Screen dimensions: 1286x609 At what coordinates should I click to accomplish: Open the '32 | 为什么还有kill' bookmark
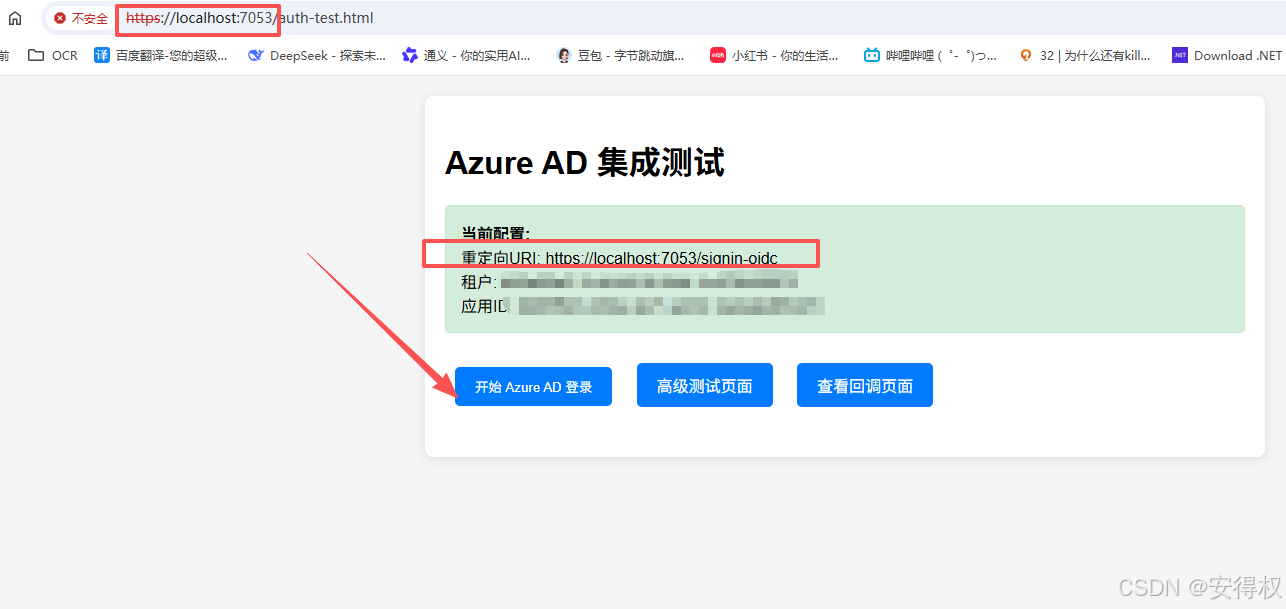[x=1084, y=56]
